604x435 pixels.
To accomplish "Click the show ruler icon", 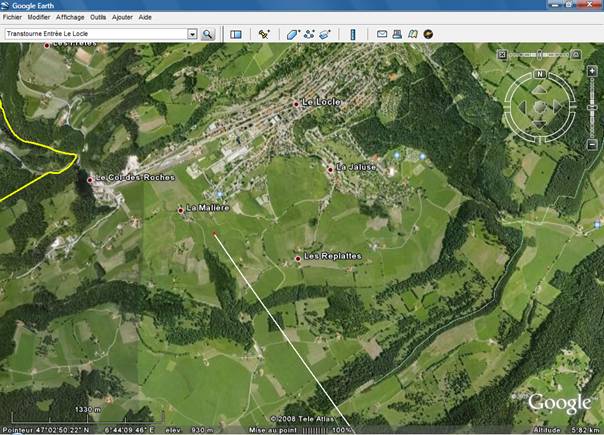I will pos(353,33).
